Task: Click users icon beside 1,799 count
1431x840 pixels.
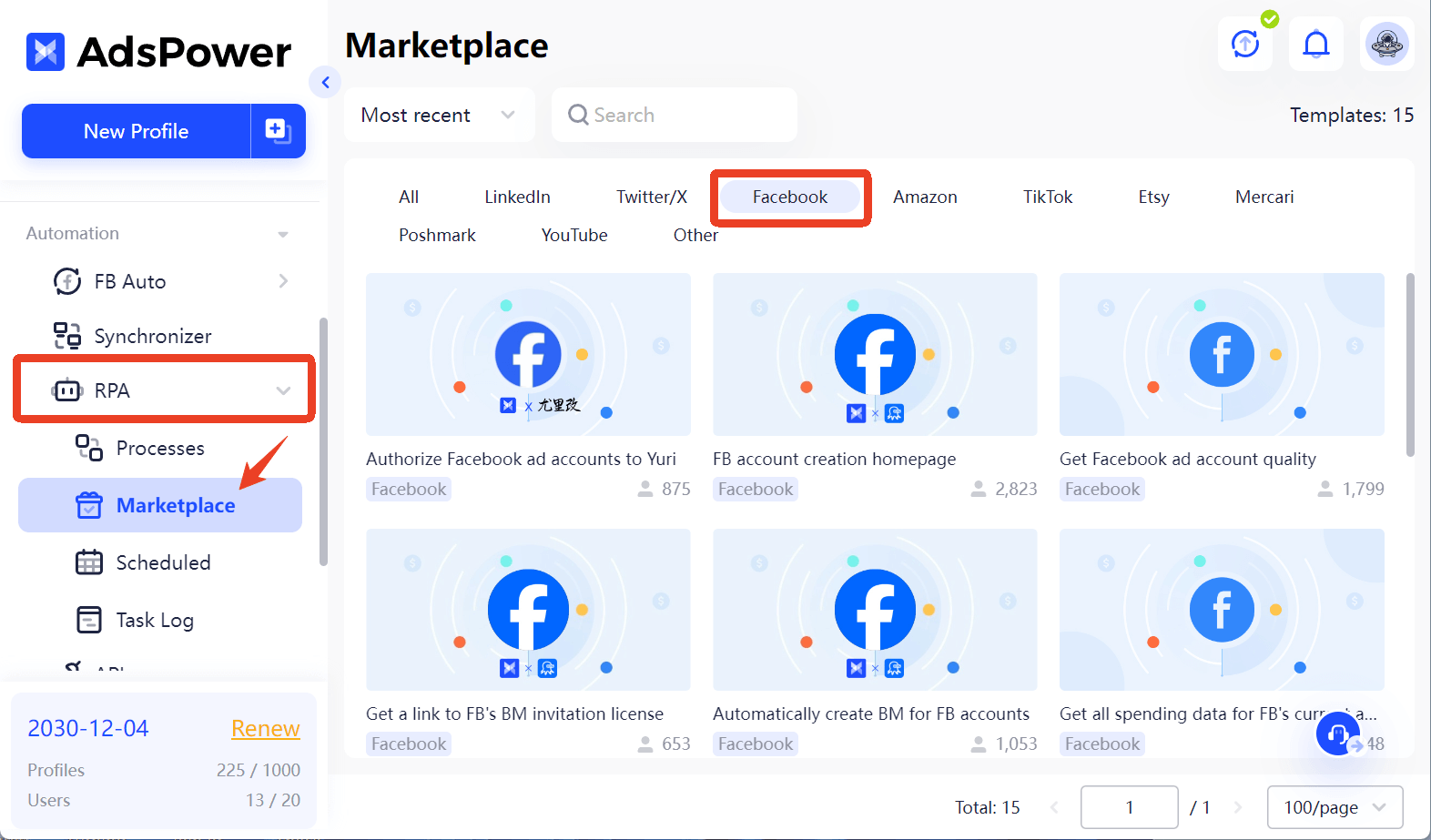Action: click(x=1325, y=489)
